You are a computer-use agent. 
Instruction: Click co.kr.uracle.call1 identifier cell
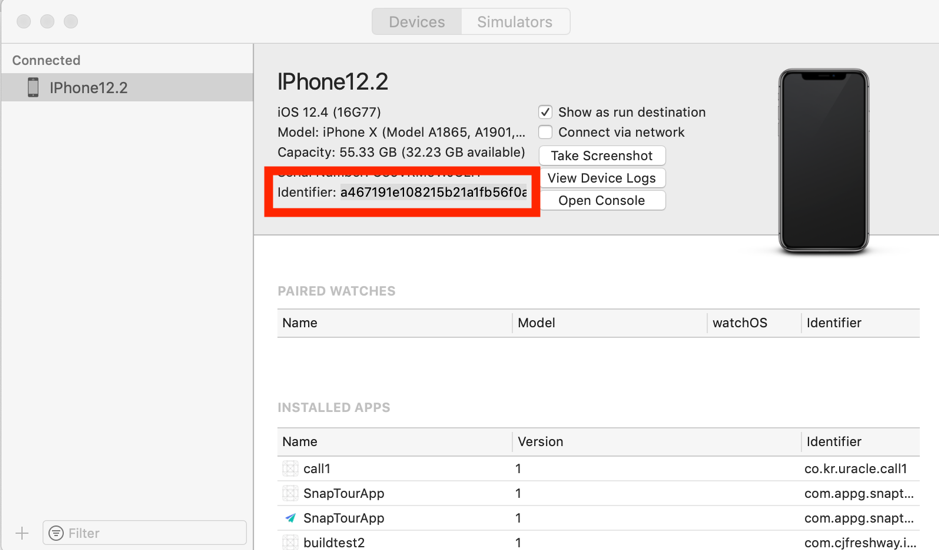[x=856, y=469]
